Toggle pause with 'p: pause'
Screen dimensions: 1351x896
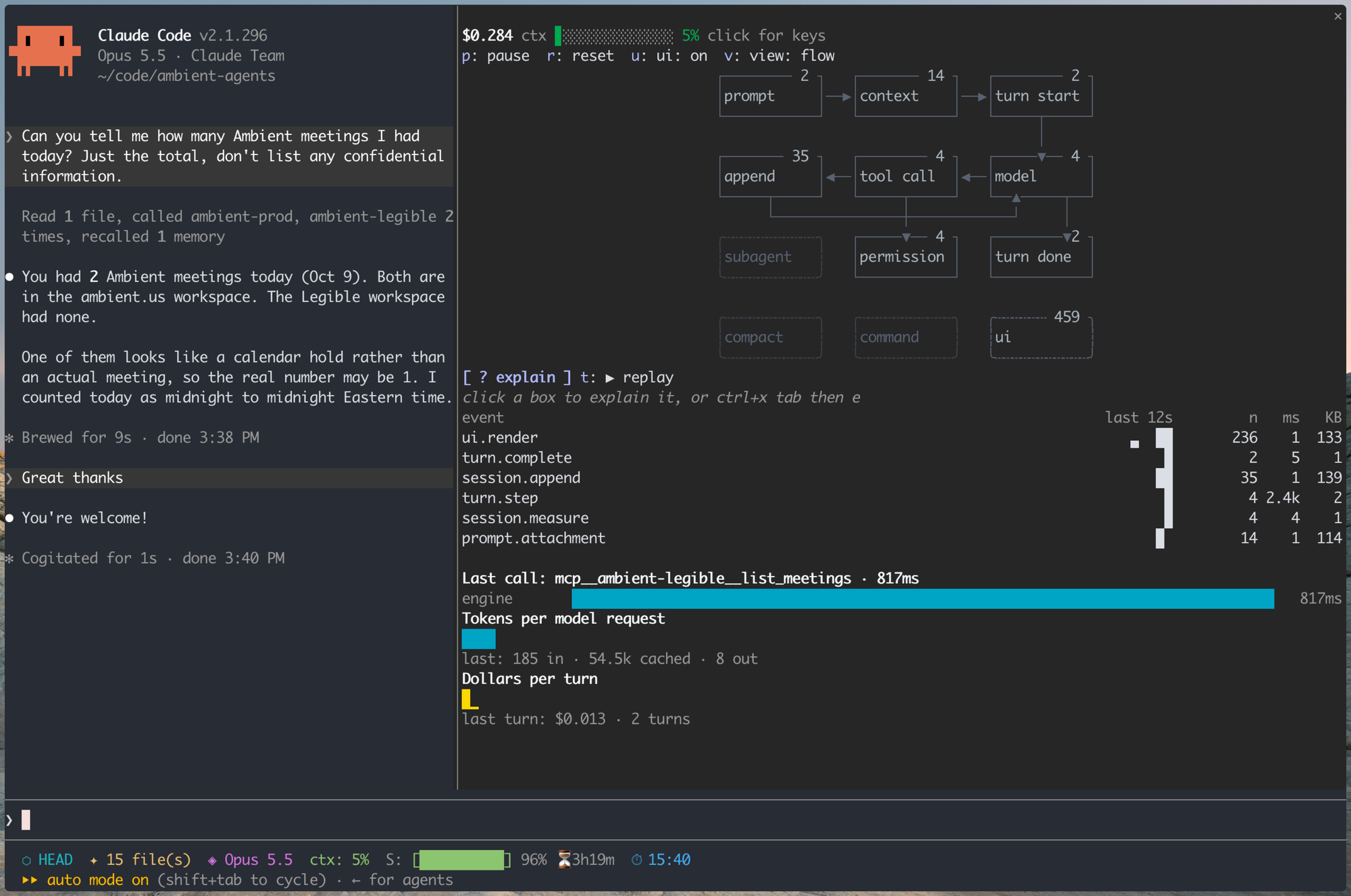click(496, 56)
